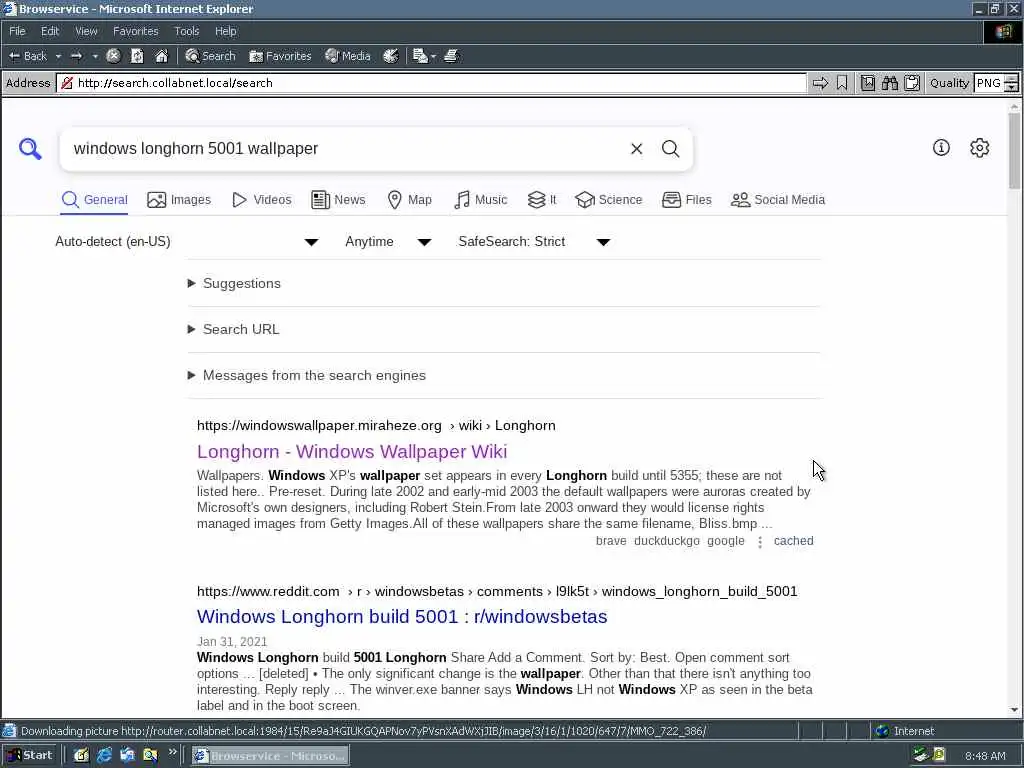Switch to the Science tab
1024x768 pixels.
(608, 200)
